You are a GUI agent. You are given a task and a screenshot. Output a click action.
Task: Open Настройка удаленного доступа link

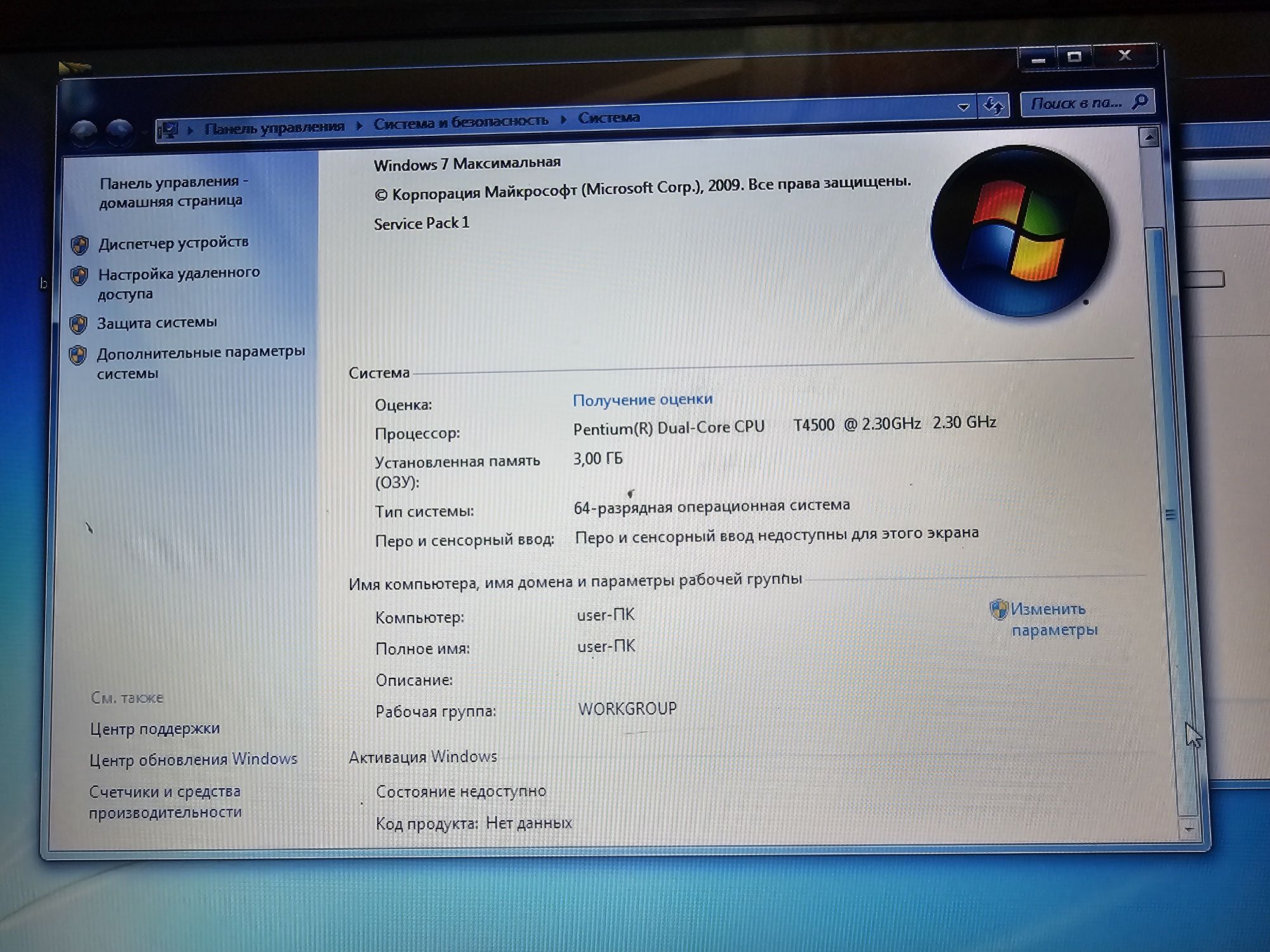point(178,283)
